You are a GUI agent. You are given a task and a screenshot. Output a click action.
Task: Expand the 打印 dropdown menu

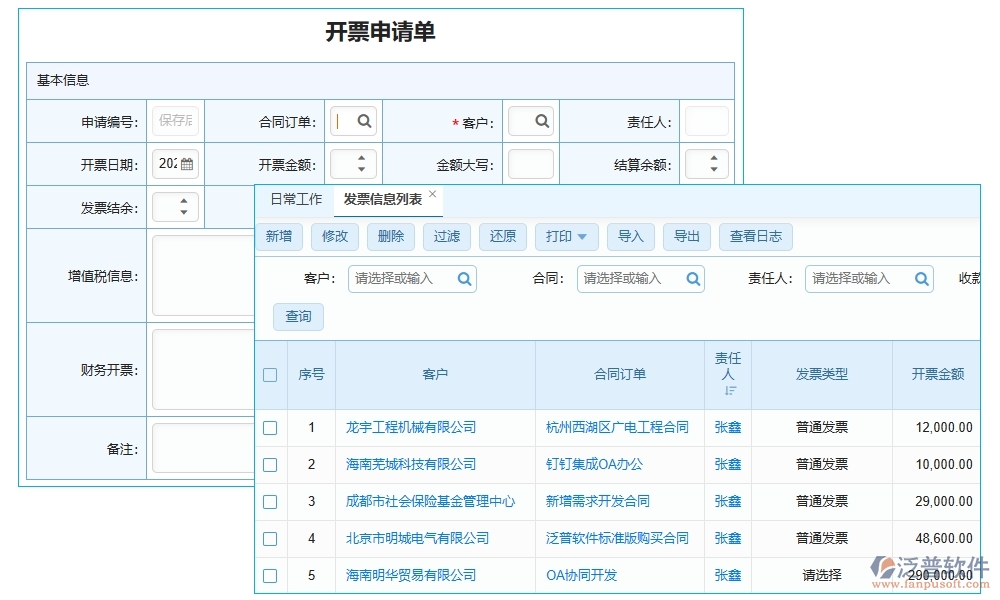(x=567, y=237)
